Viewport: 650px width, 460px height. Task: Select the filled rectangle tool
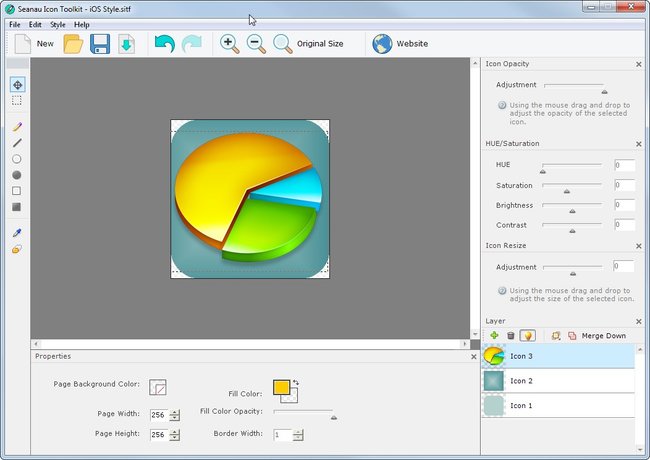[17, 207]
